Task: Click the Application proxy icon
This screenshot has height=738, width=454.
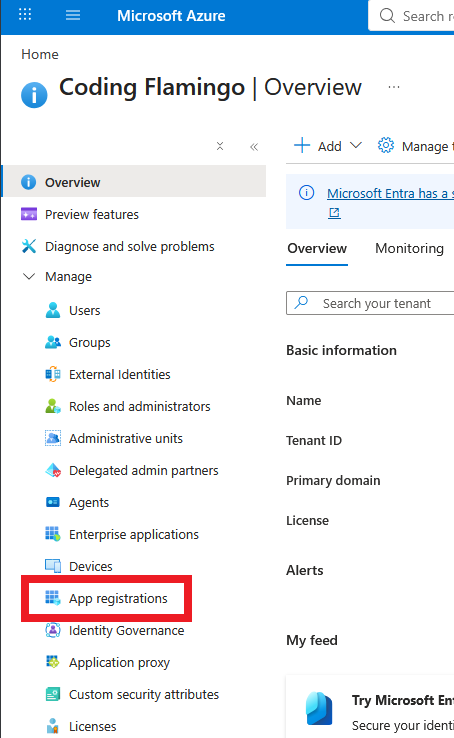Action: pos(53,662)
